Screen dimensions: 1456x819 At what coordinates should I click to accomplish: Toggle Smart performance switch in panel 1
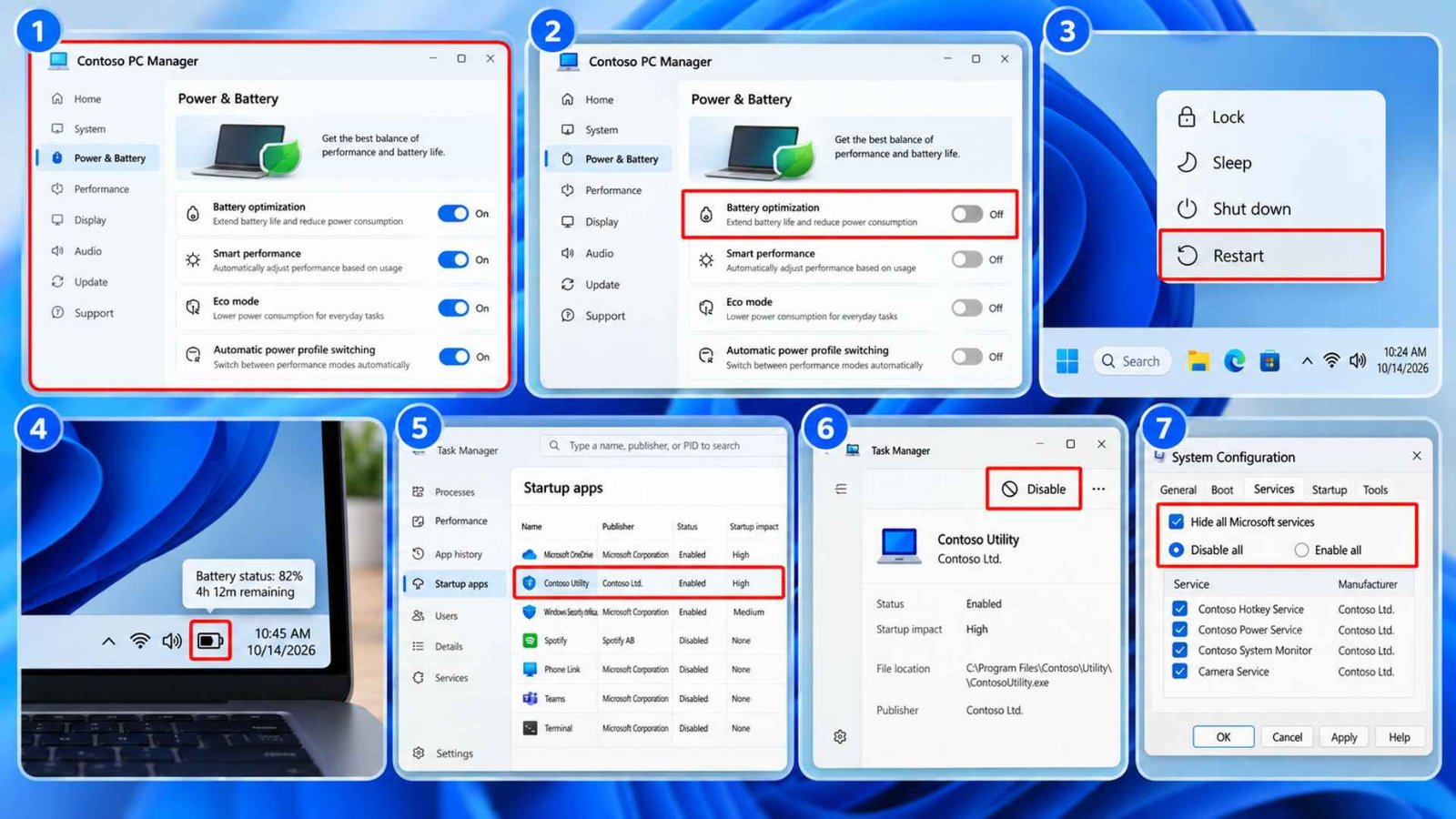(453, 259)
